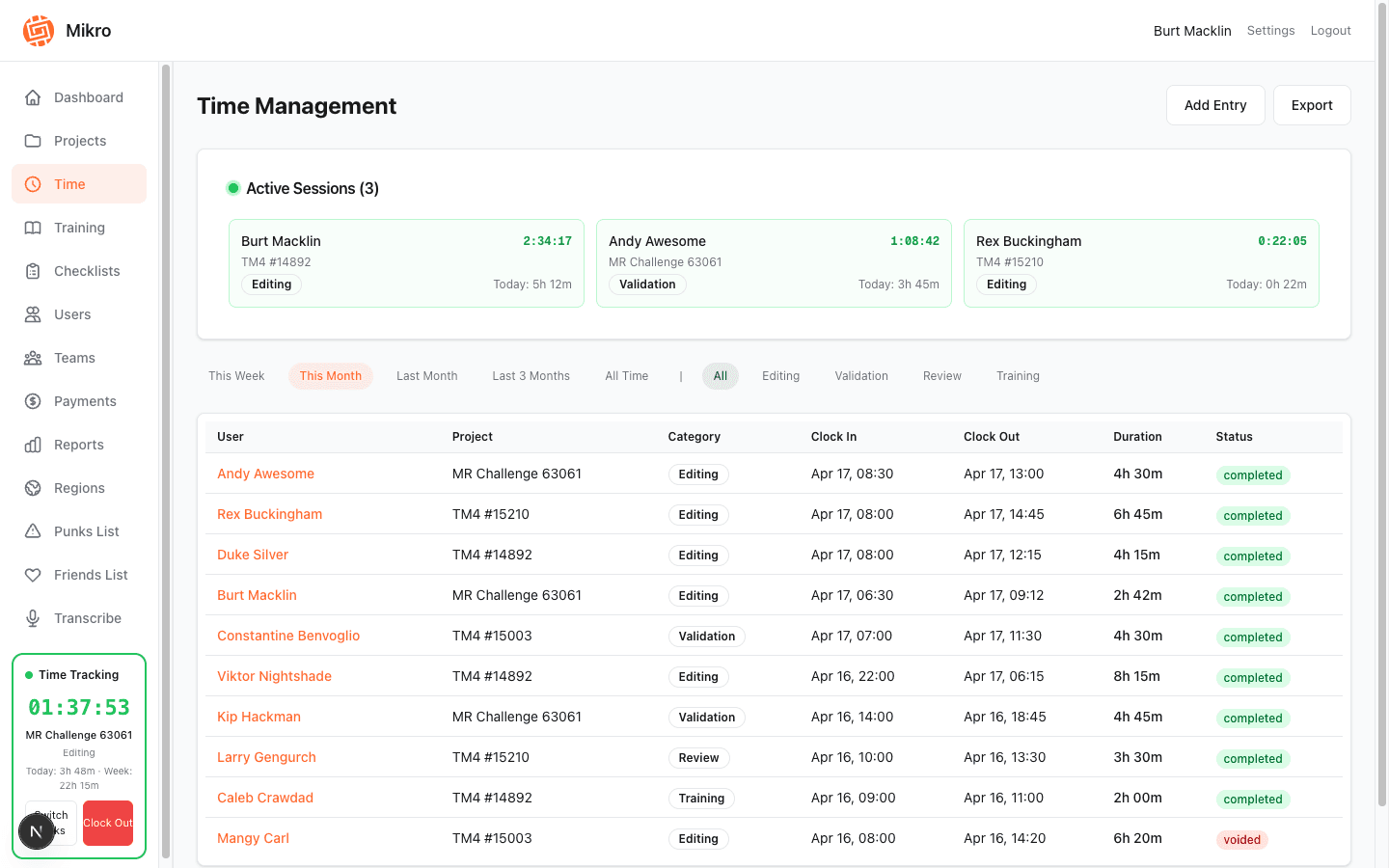The image size is (1389, 868).
Task: Toggle the Editing category filter
Action: [x=780, y=375]
